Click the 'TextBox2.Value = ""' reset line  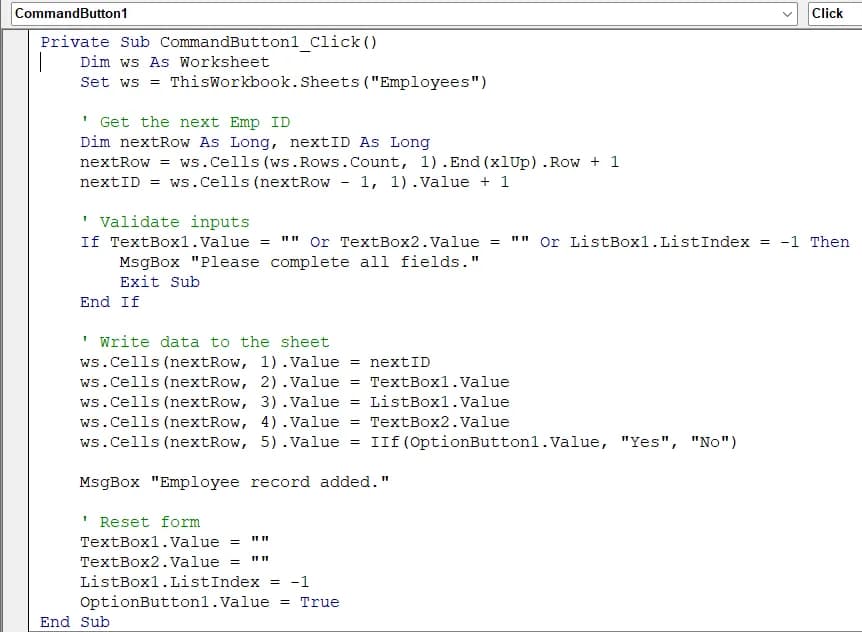click(174, 562)
